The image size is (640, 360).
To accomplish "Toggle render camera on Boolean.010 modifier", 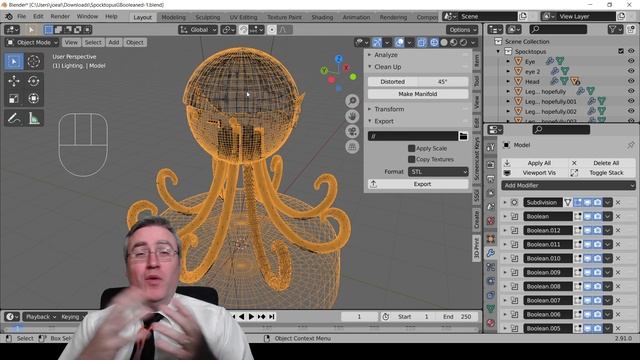I will [x=598, y=258].
